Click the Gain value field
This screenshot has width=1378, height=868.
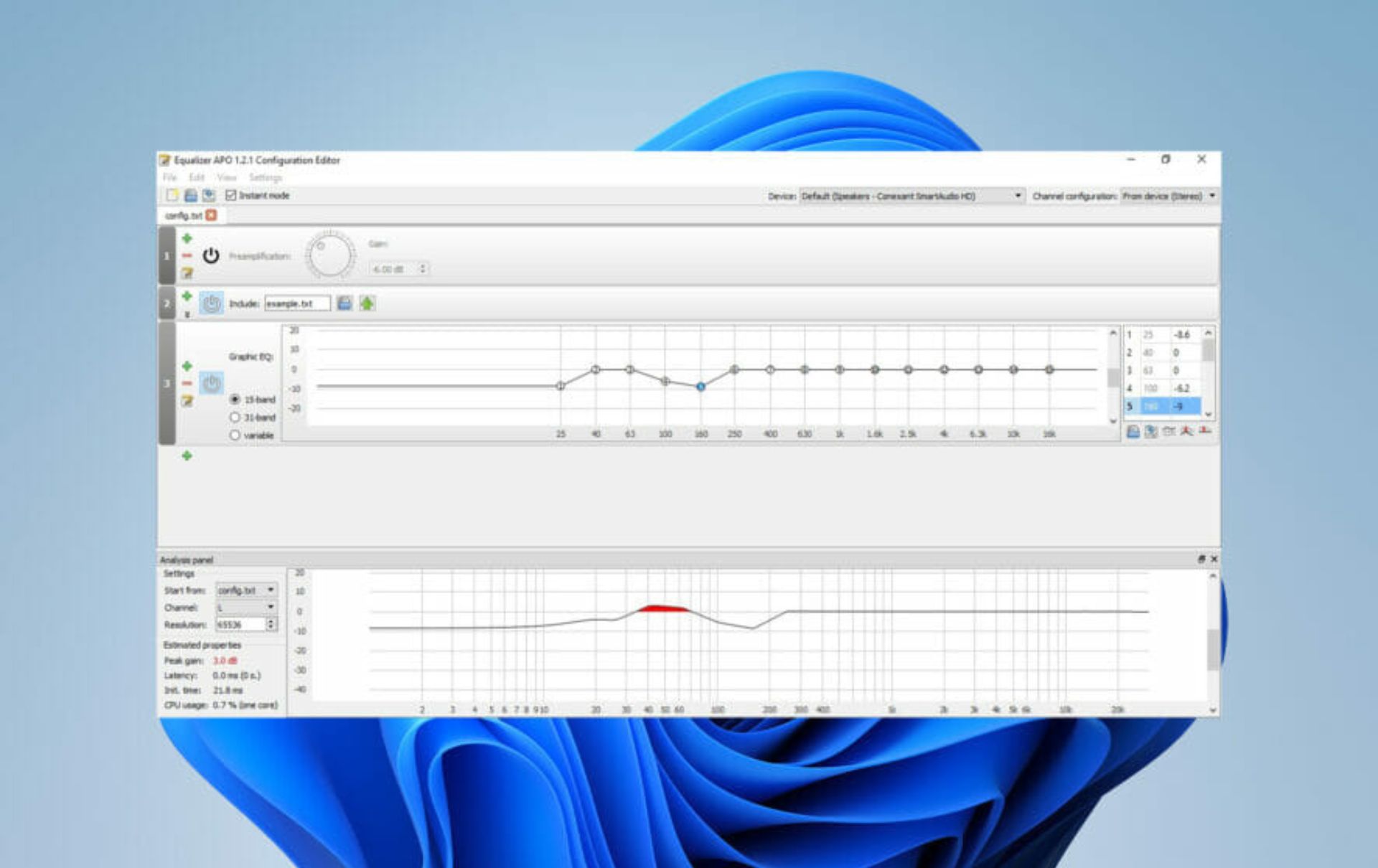[x=393, y=268]
